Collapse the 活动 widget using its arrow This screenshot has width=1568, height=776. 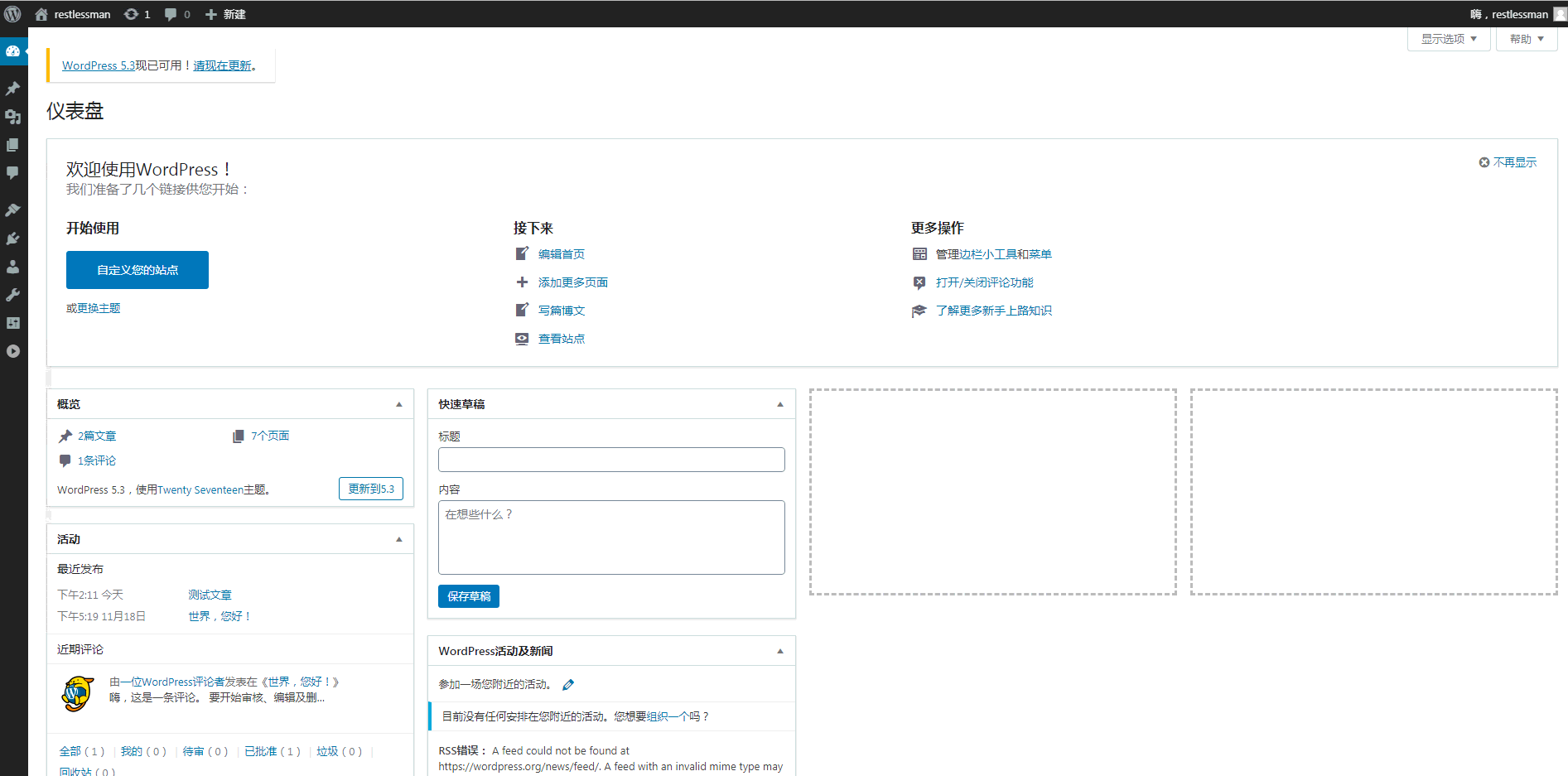click(x=399, y=539)
